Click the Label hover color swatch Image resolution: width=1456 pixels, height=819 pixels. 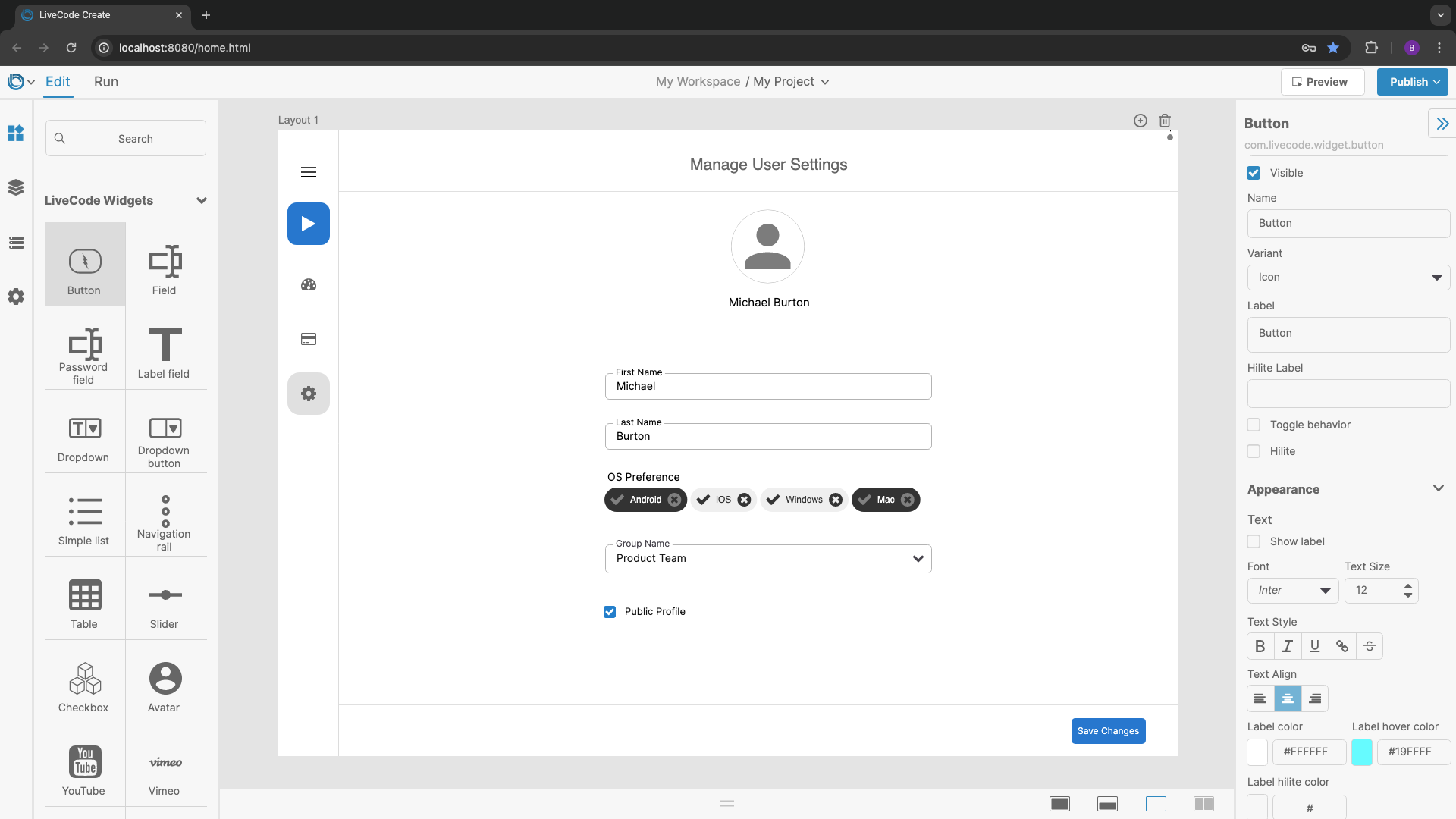pyautogui.click(x=1361, y=752)
